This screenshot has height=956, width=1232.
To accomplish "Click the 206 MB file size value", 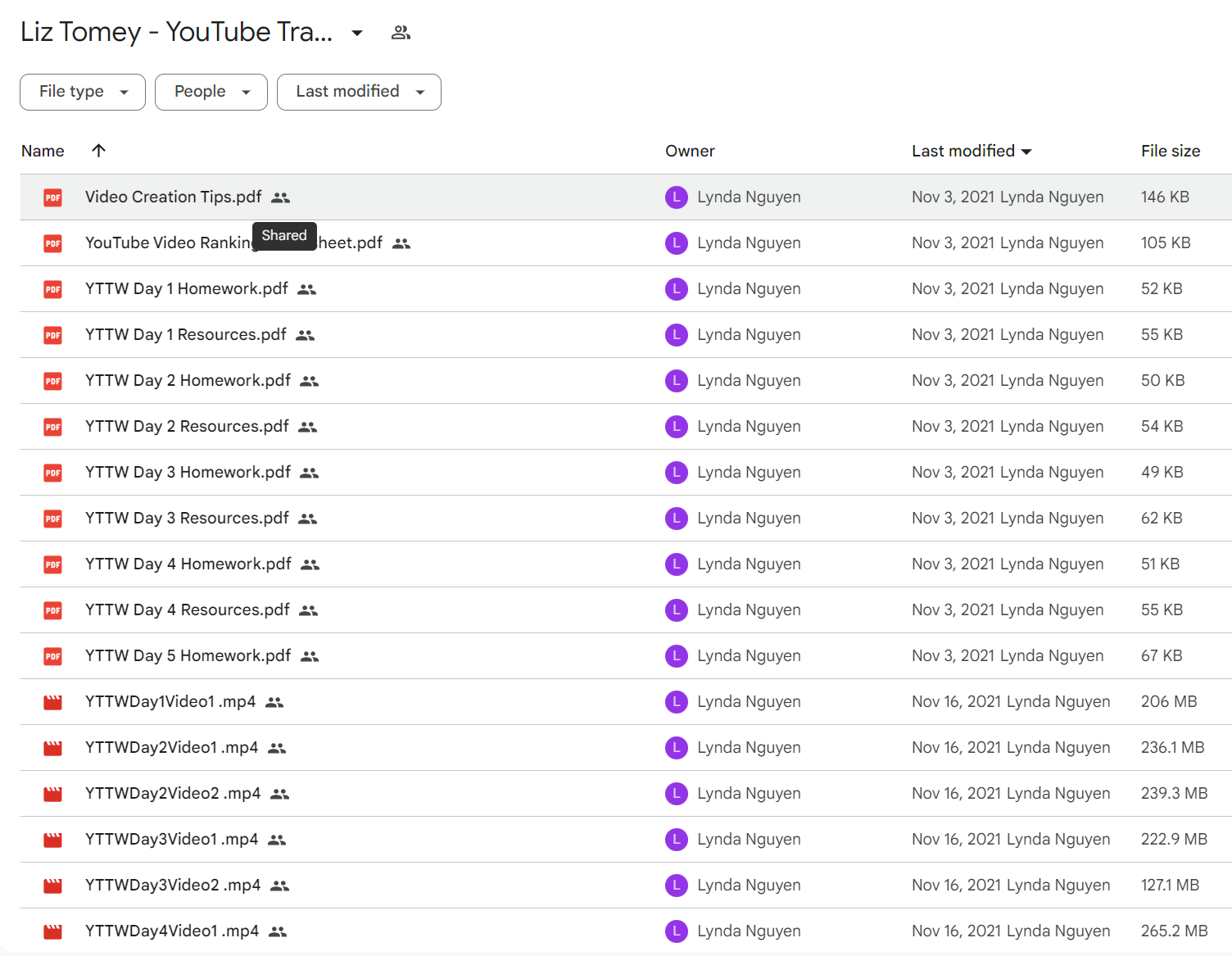I will 1169,701.
